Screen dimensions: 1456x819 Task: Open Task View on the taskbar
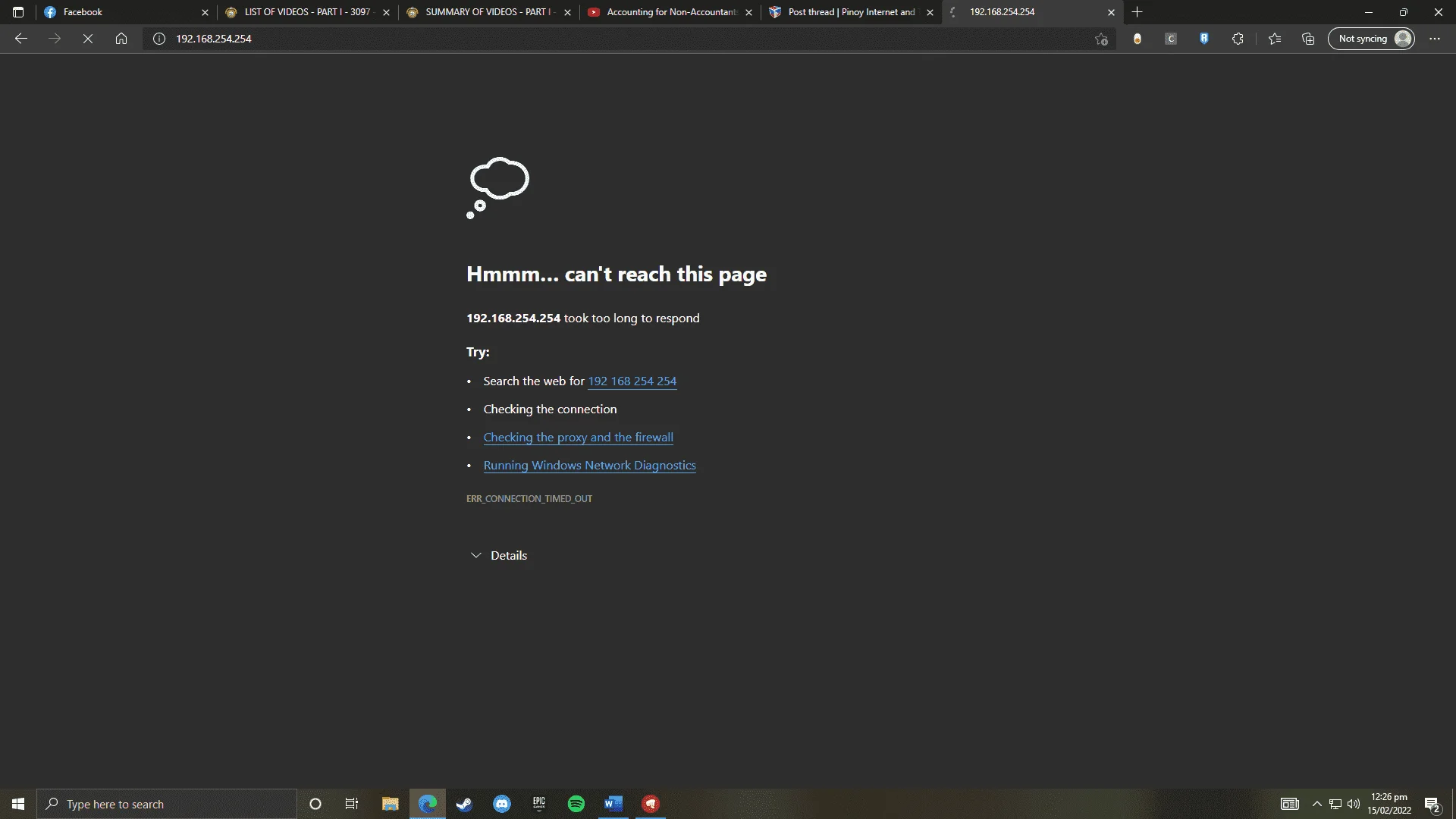[352, 804]
